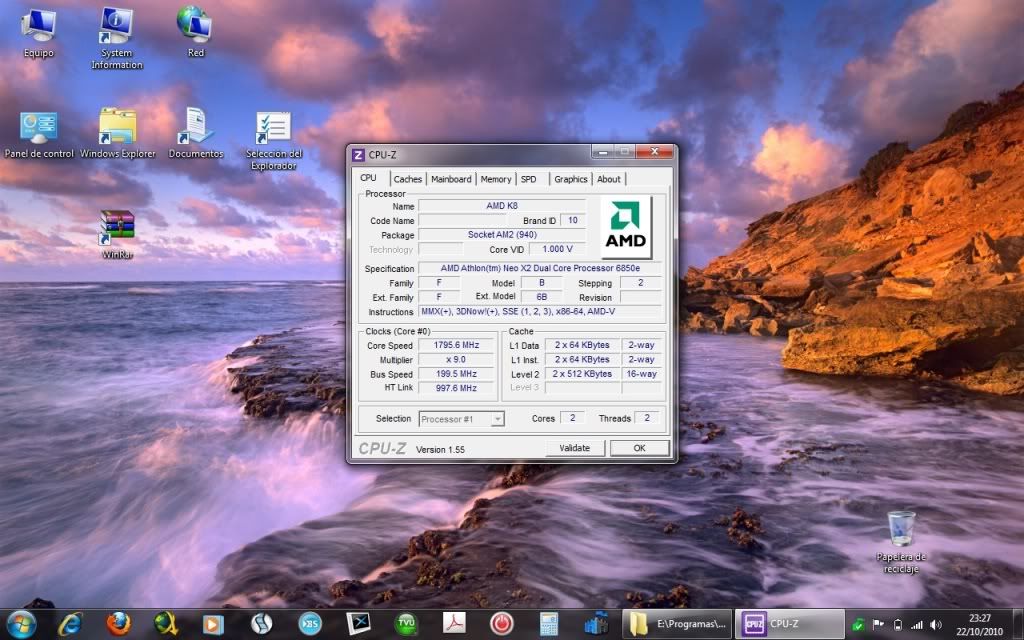
Task: Open the TVU player taskbar icon
Action: 406,624
